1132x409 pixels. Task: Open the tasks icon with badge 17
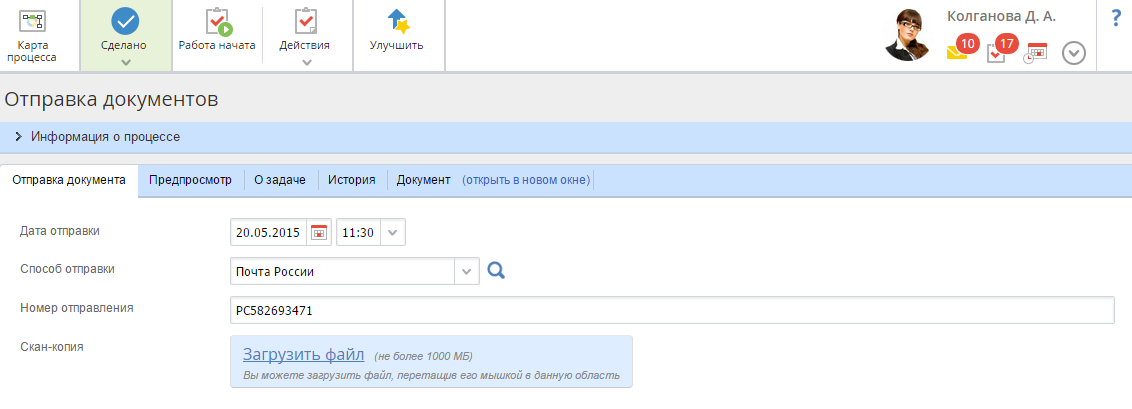pyautogui.click(x=998, y=52)
